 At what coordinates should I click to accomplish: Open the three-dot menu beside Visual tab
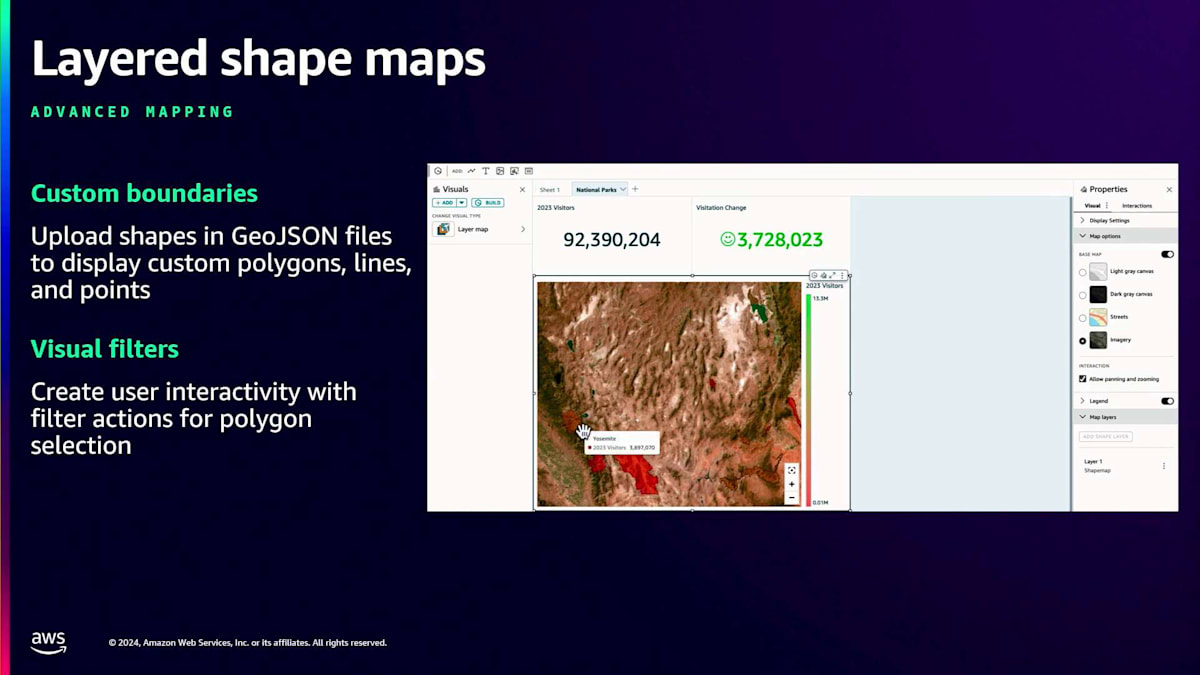[1107, 205]
